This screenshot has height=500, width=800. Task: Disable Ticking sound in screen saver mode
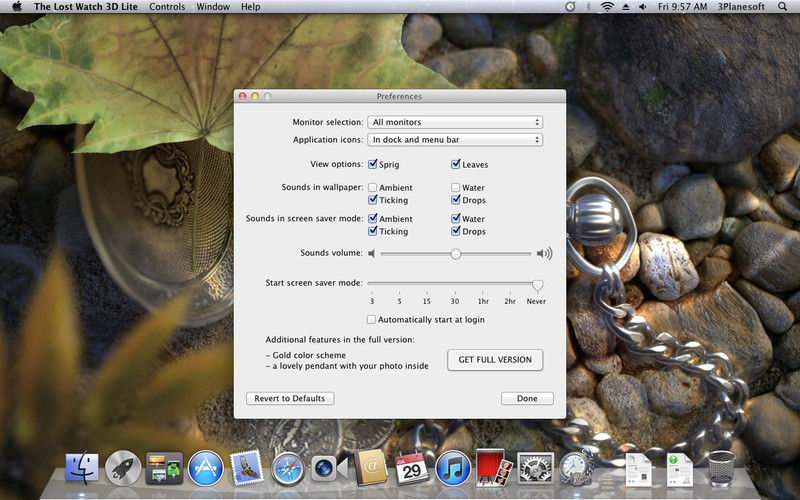click(x=372, y=231)
